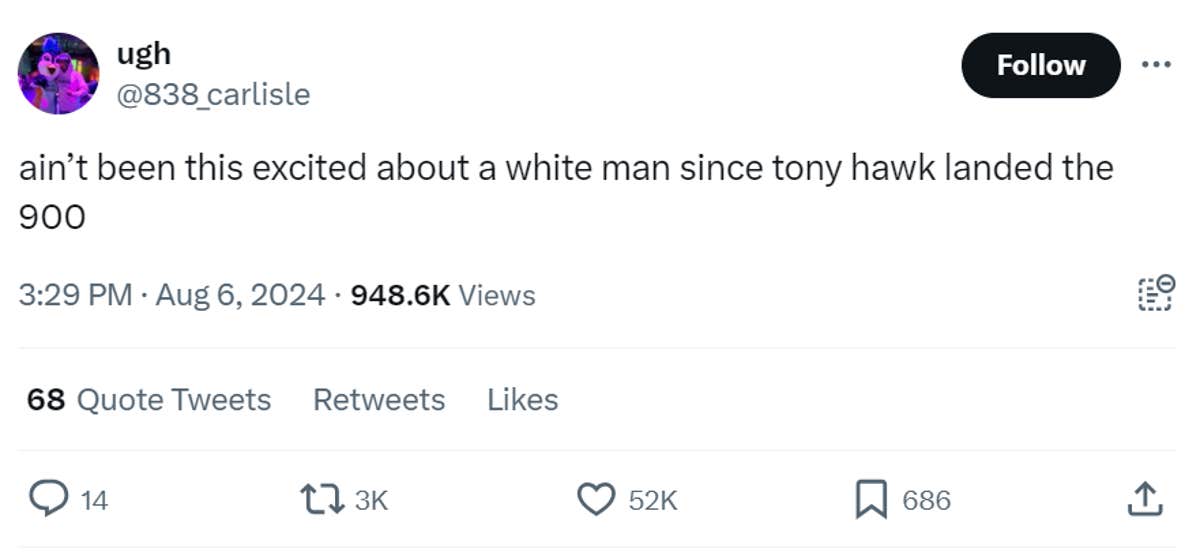Click the reader view icon beside Views
1200x552 pixels.
(x=1154, y=295)
